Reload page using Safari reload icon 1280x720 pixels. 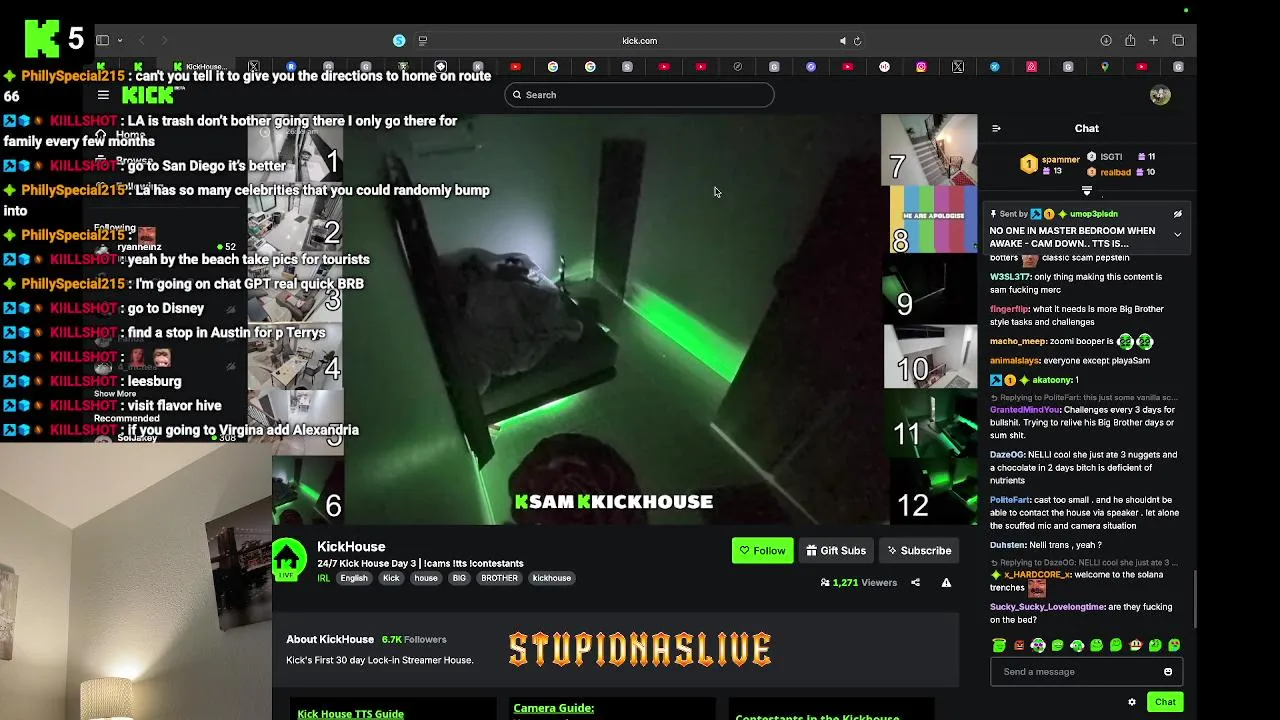click(x=857, y=41)
